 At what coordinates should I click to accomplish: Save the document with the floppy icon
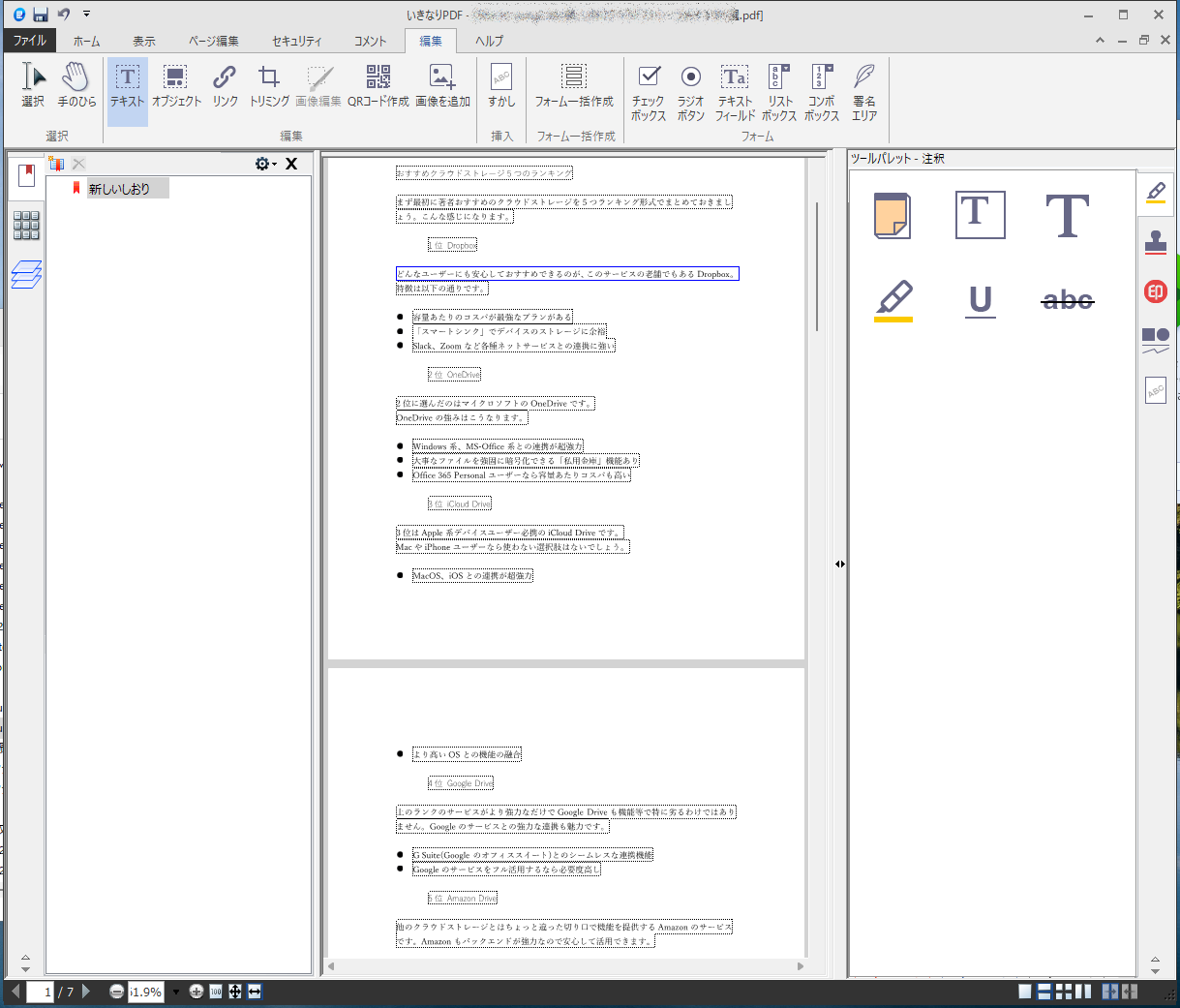click(x=41, y=15)
